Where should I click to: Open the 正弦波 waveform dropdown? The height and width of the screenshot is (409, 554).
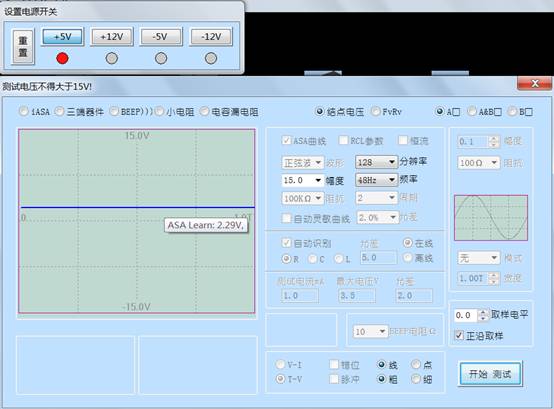point(303,163)
